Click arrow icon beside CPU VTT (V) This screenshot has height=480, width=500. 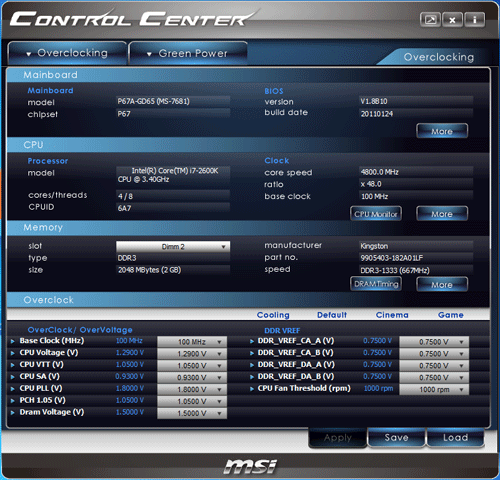click(13, 365)
